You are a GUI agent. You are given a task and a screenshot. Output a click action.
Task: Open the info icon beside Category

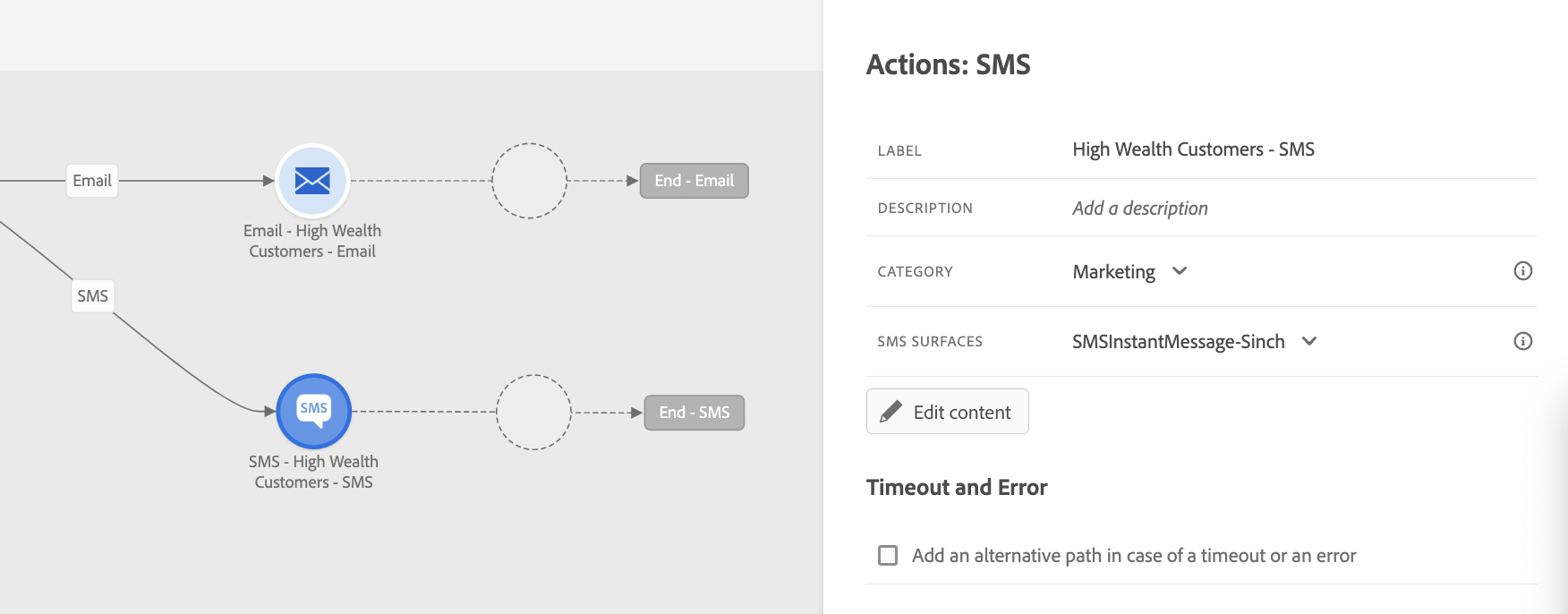[x=1522, y=271]
